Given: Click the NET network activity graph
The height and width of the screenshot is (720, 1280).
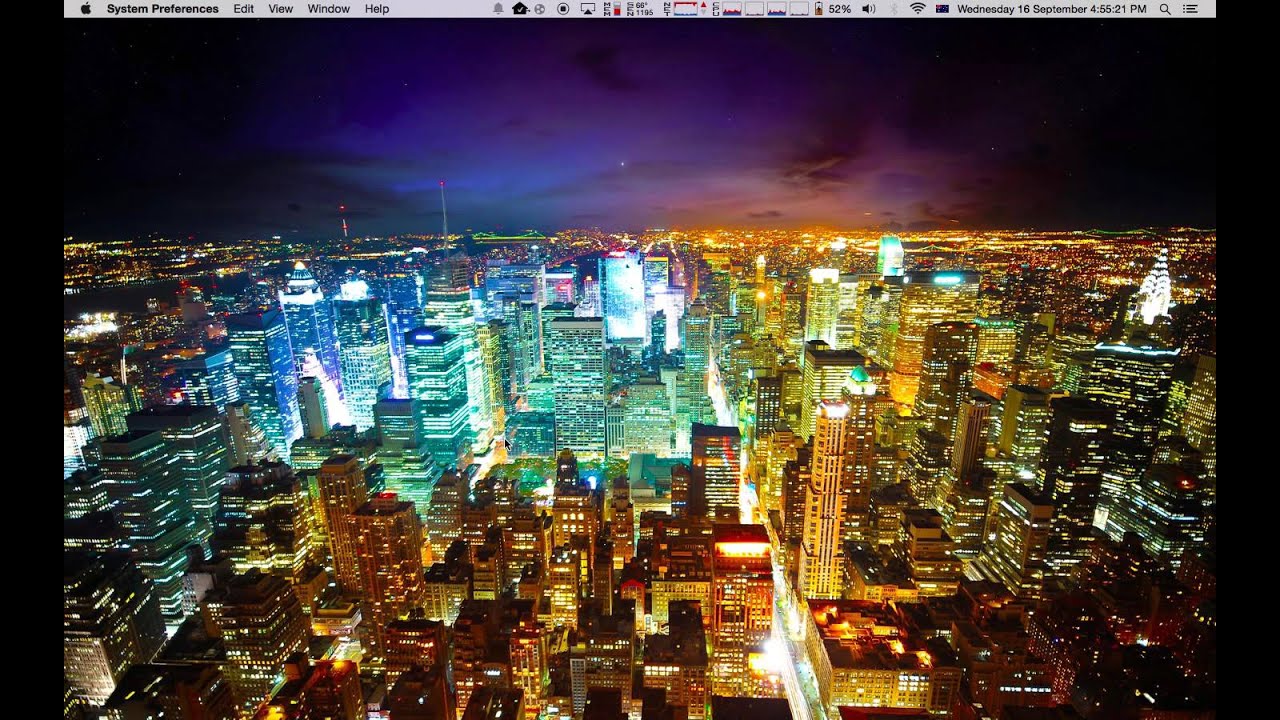Looking at the screenshot, I should click(x=684, y=9).
